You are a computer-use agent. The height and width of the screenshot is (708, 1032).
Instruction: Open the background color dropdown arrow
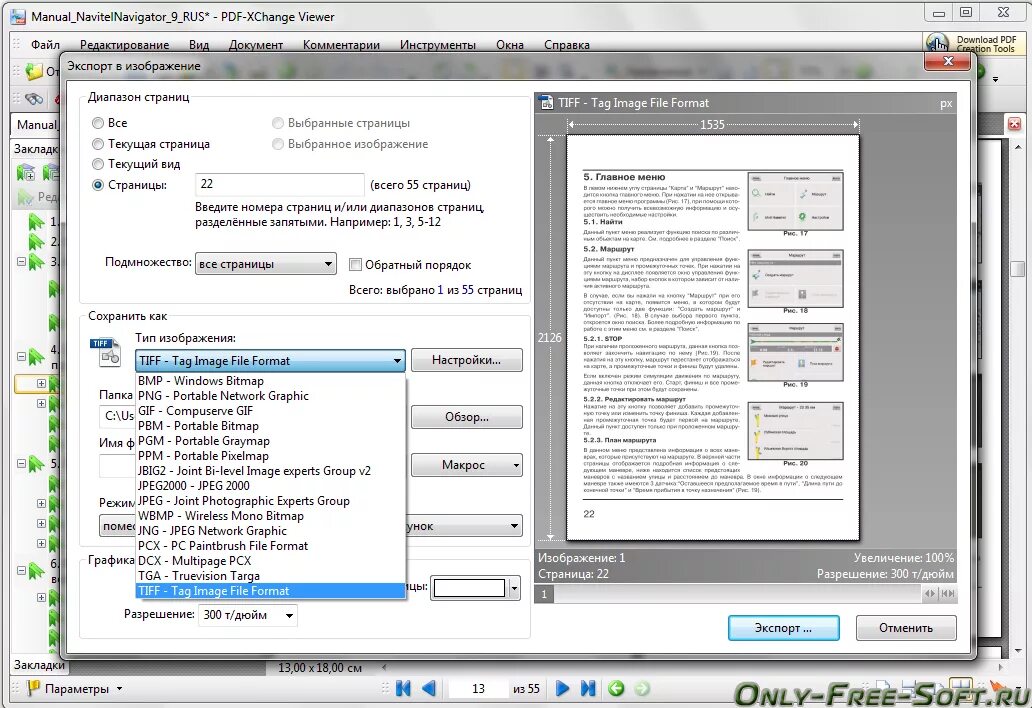(x=514, y=588)
